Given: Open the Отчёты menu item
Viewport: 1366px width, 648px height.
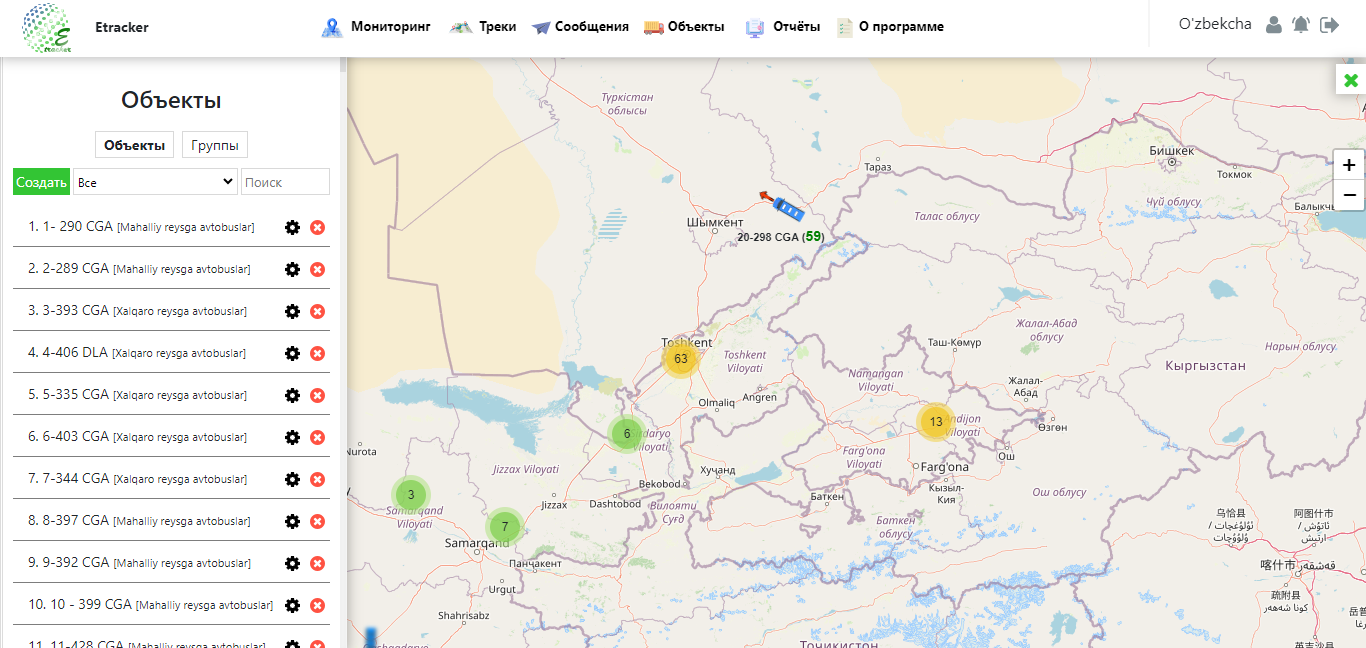Looking at the screenshot, I should click(783, 27).
